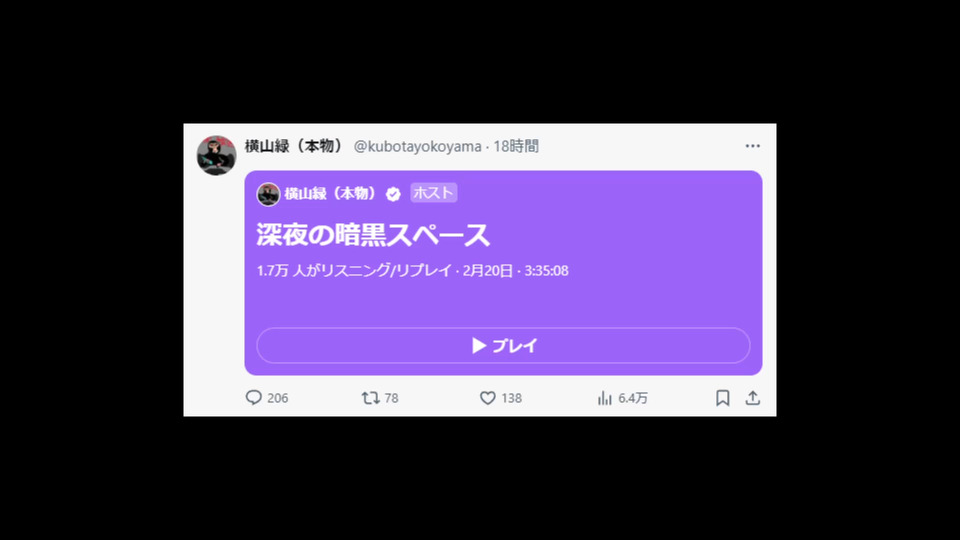The height and width of the screenshot is (540, 960).
Task: Bookmark this post
Action: click(722, 398)
